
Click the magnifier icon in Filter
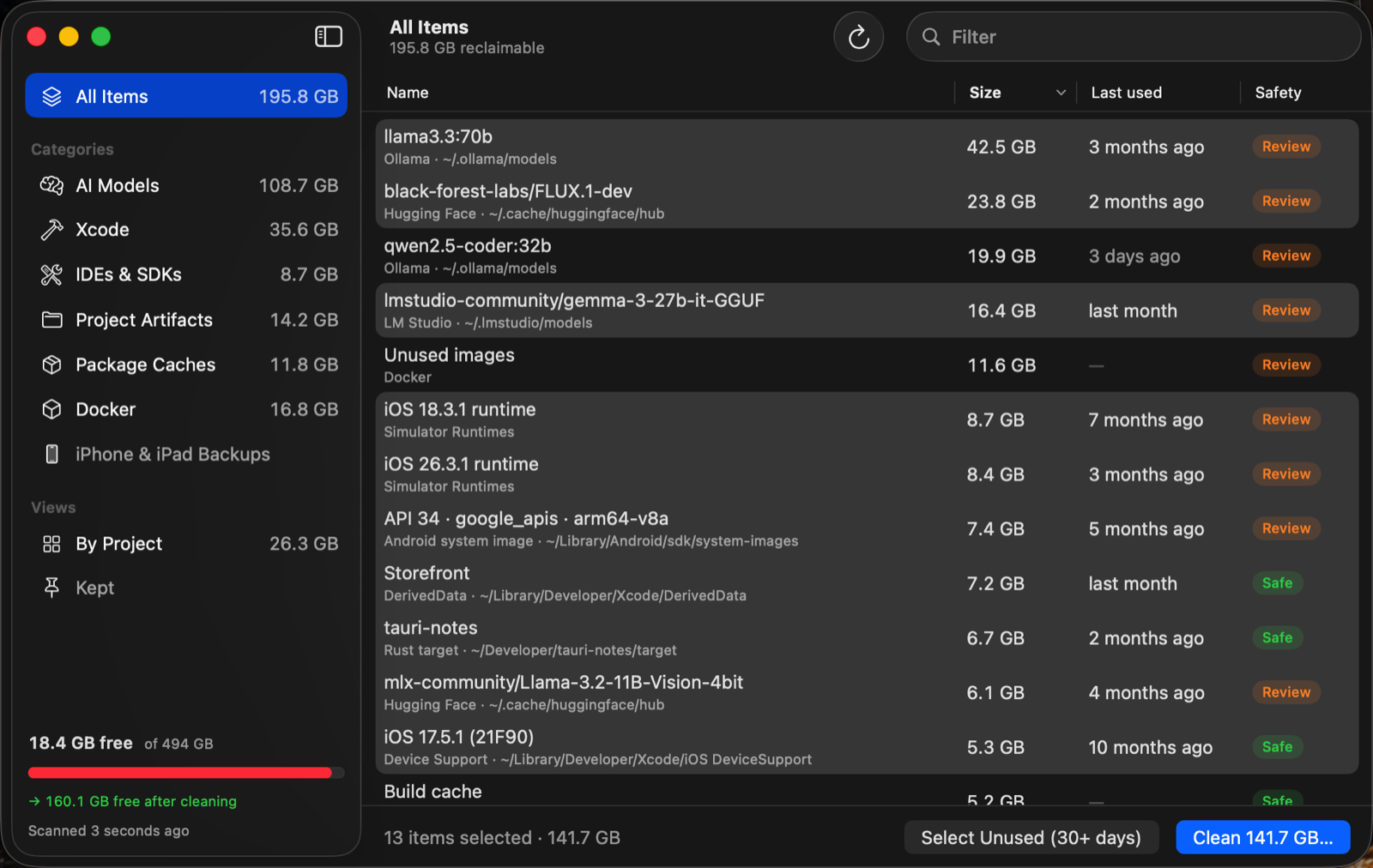pos(931,37)
